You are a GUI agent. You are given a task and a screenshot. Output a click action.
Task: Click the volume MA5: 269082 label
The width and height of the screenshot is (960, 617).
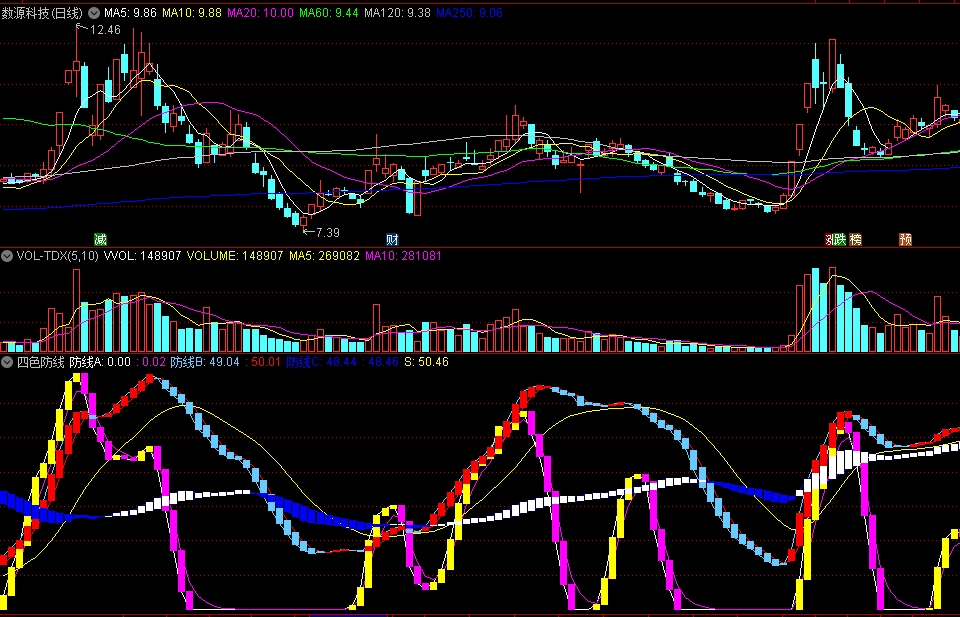[x=324, y=256]
